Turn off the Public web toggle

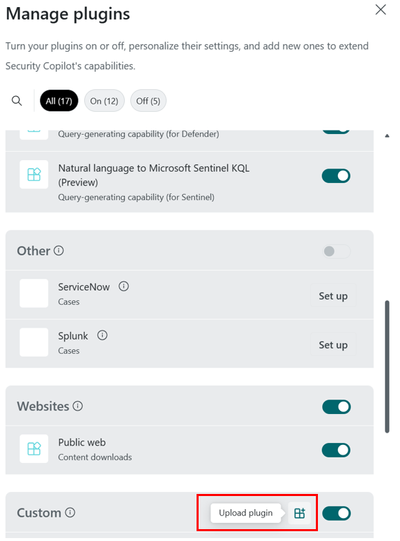tap(336, 450)
